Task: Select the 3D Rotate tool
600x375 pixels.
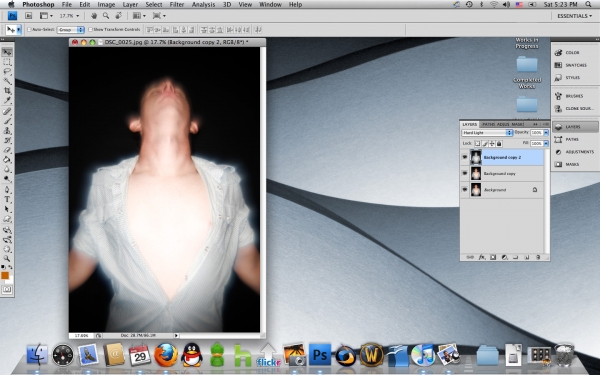Action: click(x=7, y=230)
